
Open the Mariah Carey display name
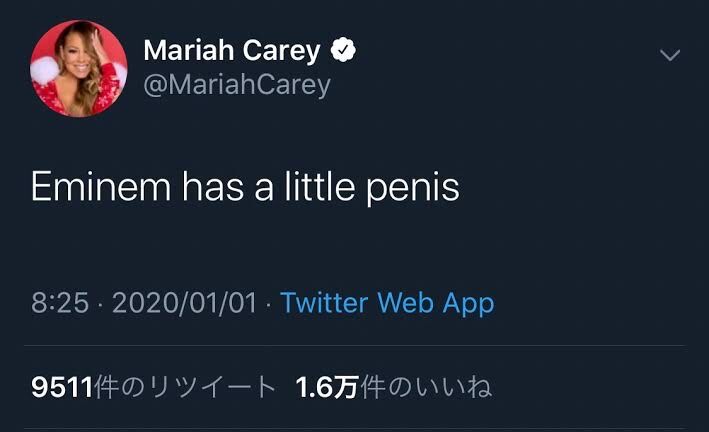pos(232,50)
